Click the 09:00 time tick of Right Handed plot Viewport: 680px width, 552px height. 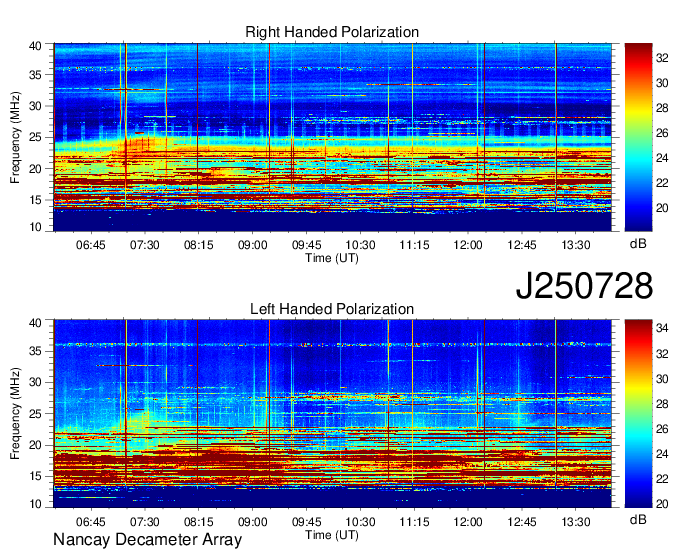click(252, 245)
